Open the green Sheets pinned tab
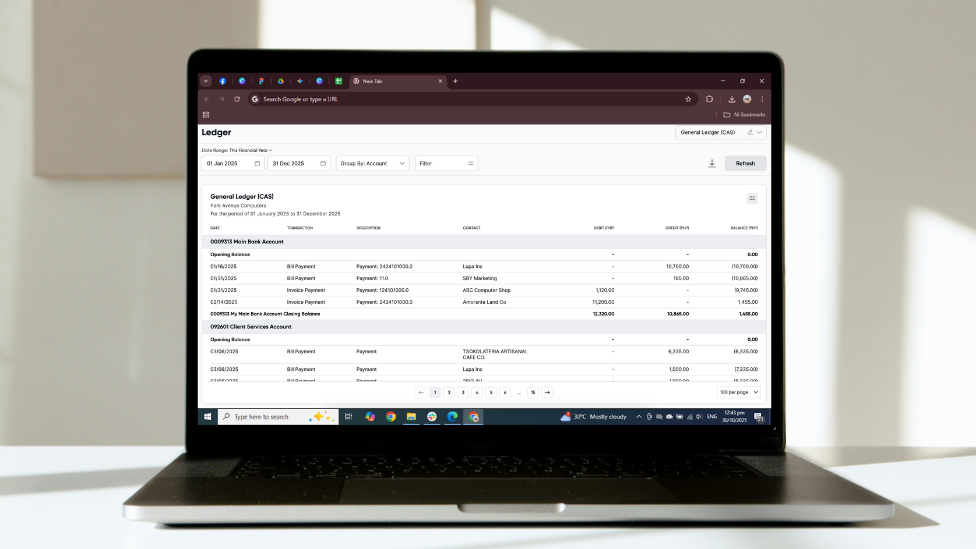 [x=339, y=81]
